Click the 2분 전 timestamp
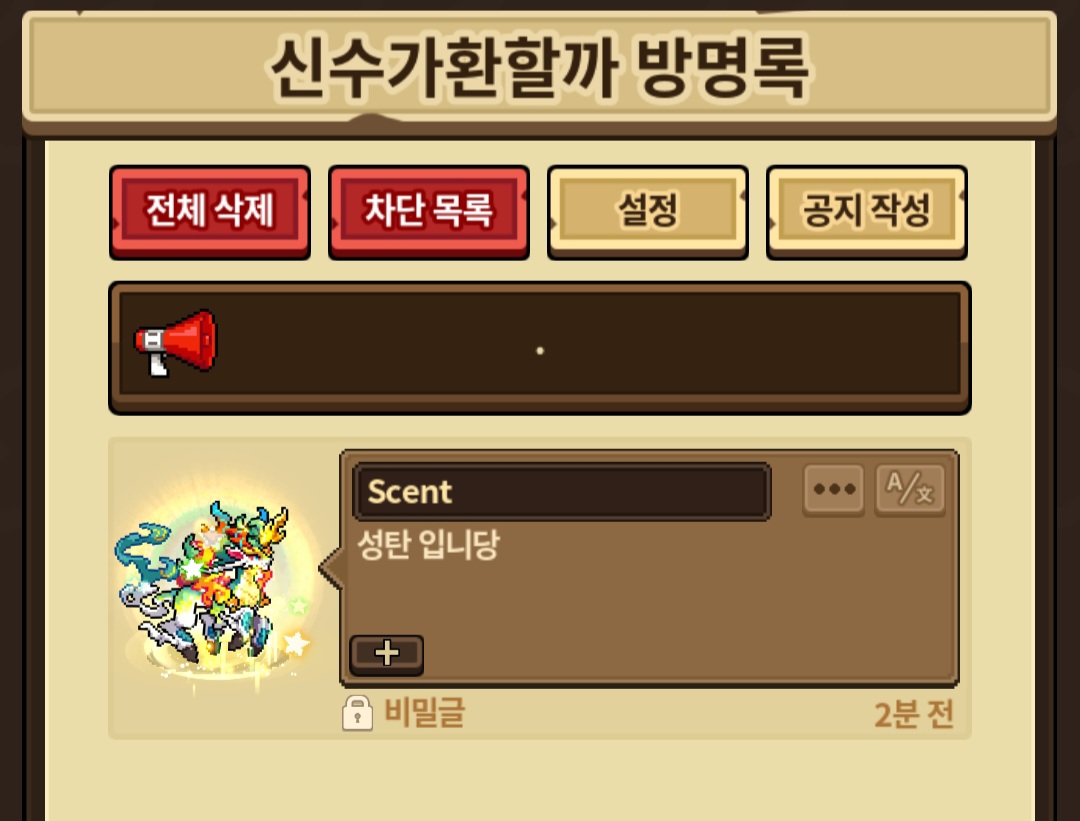Viewport: 1080px width, 821px height. (914, 714)
